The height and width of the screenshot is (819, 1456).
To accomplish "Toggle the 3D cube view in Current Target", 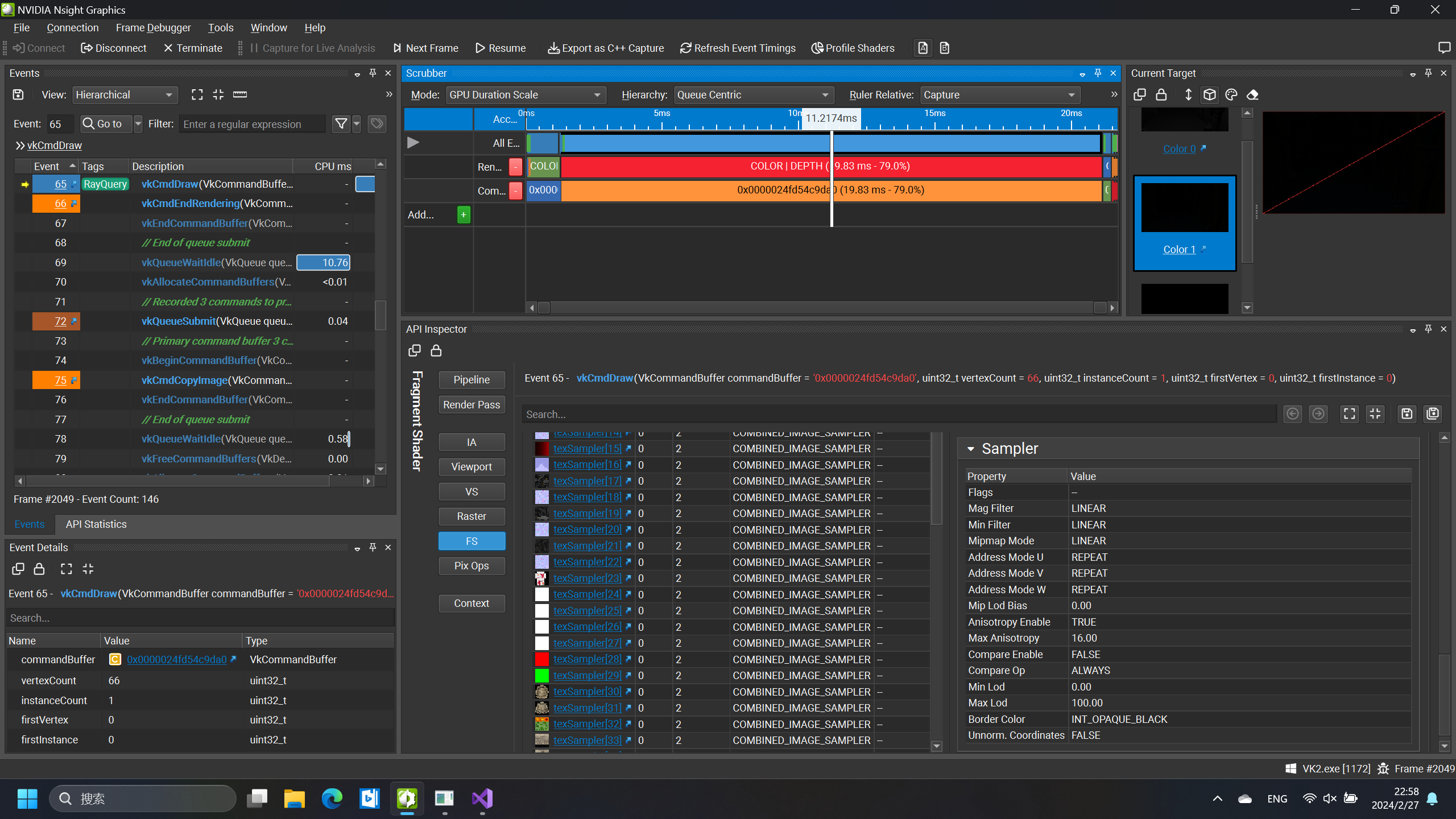I will (1210, 95).
